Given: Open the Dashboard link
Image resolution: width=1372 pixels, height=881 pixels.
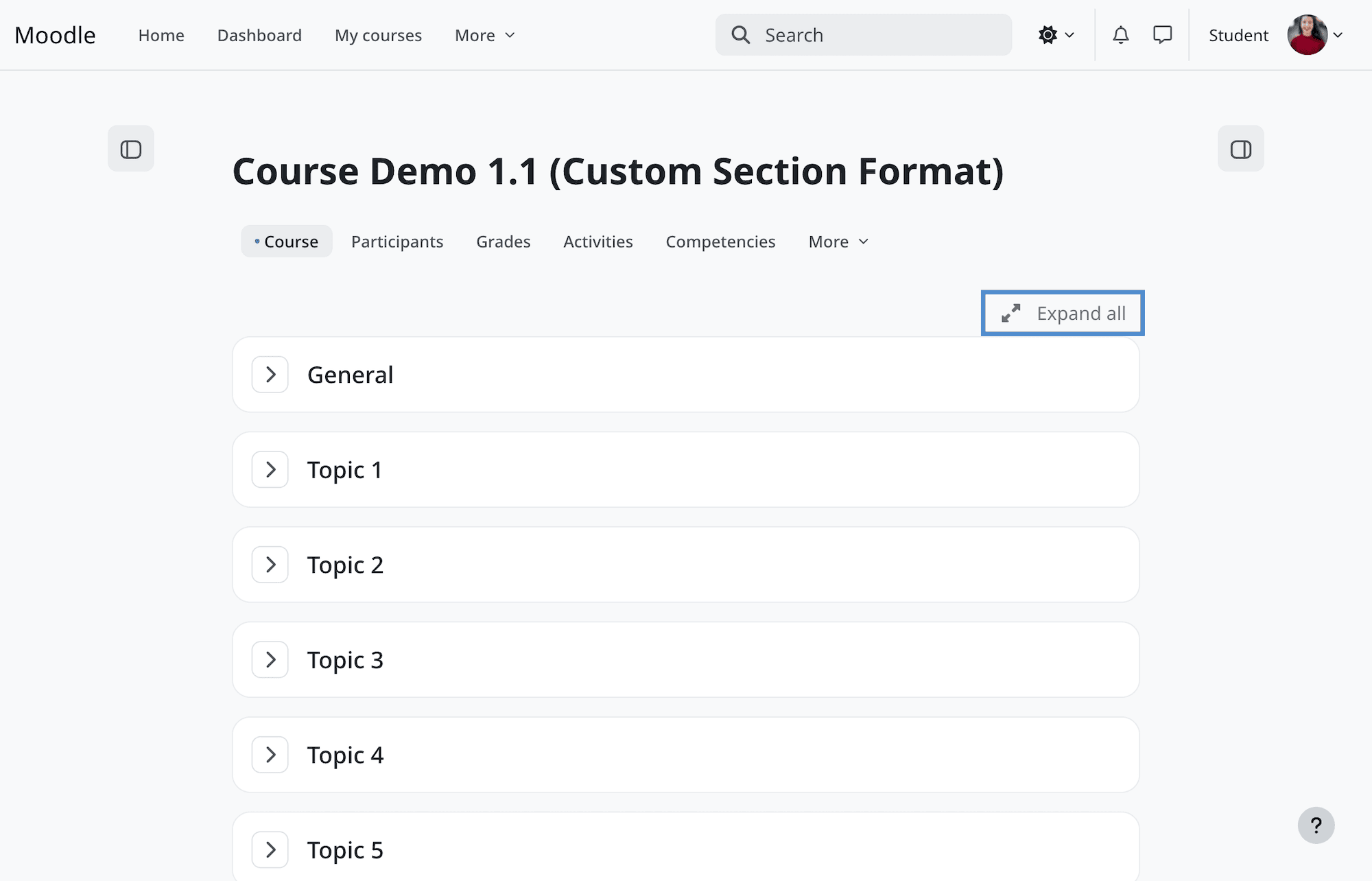Looking at the screenshot, I should [259, 35].
